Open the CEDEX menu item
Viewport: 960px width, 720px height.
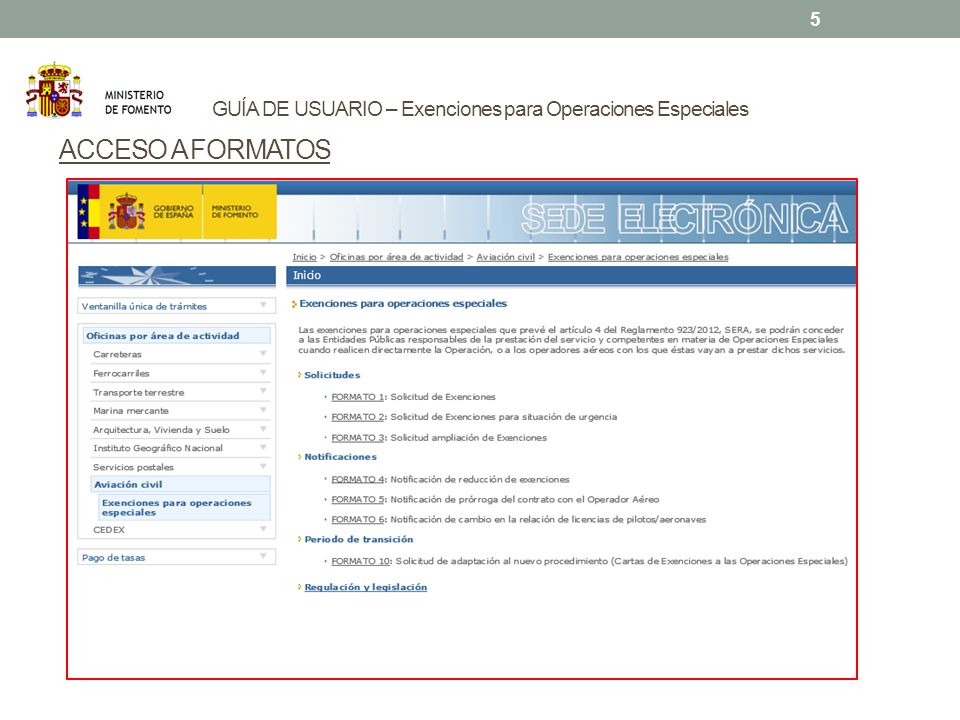[x=109, y=530]
